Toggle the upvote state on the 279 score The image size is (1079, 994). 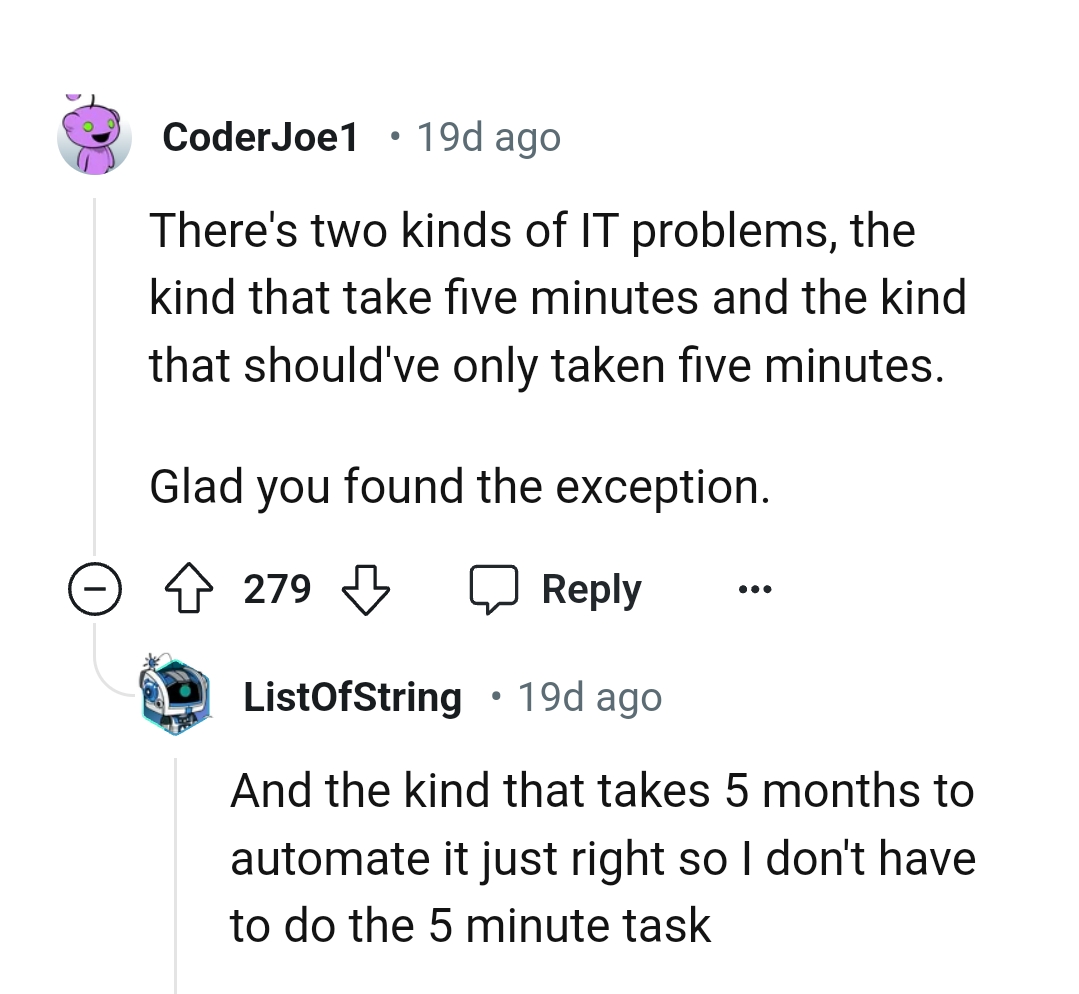tap(189, 589)
